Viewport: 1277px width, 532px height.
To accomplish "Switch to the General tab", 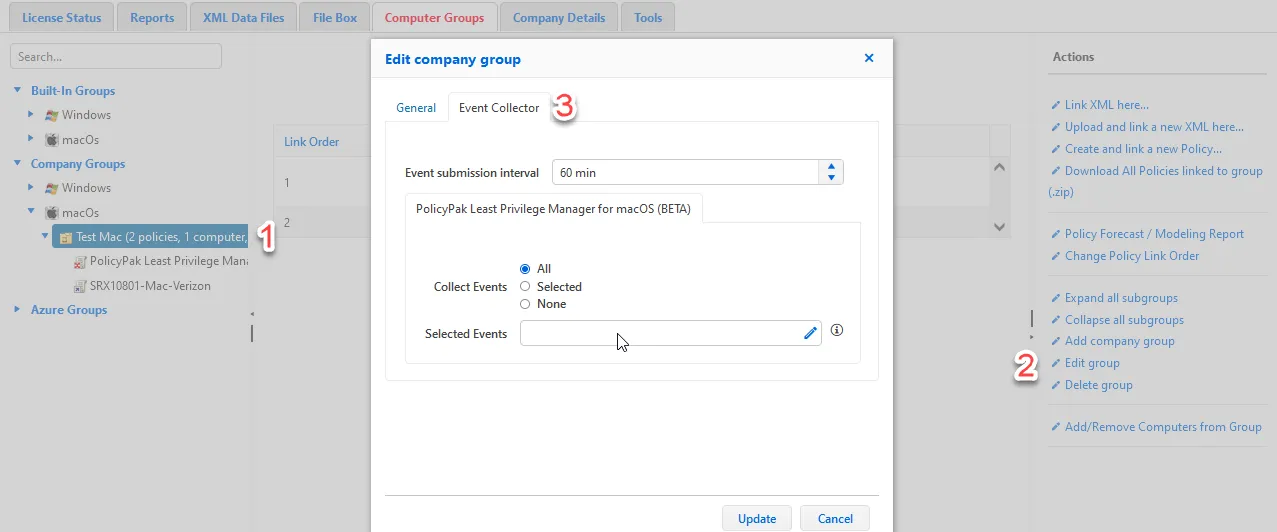I will coord(416,108).
